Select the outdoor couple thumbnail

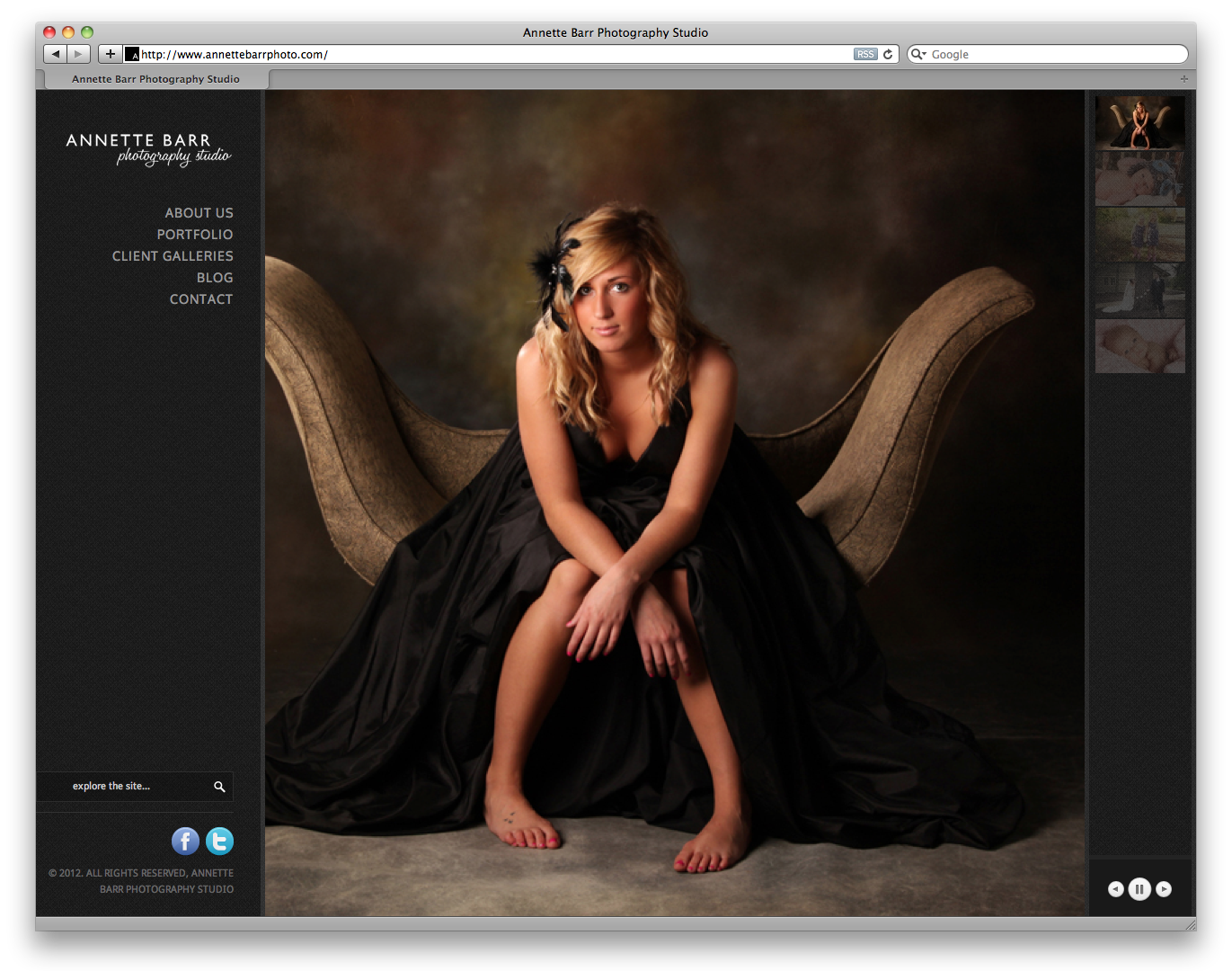[x=1139, y=235]
